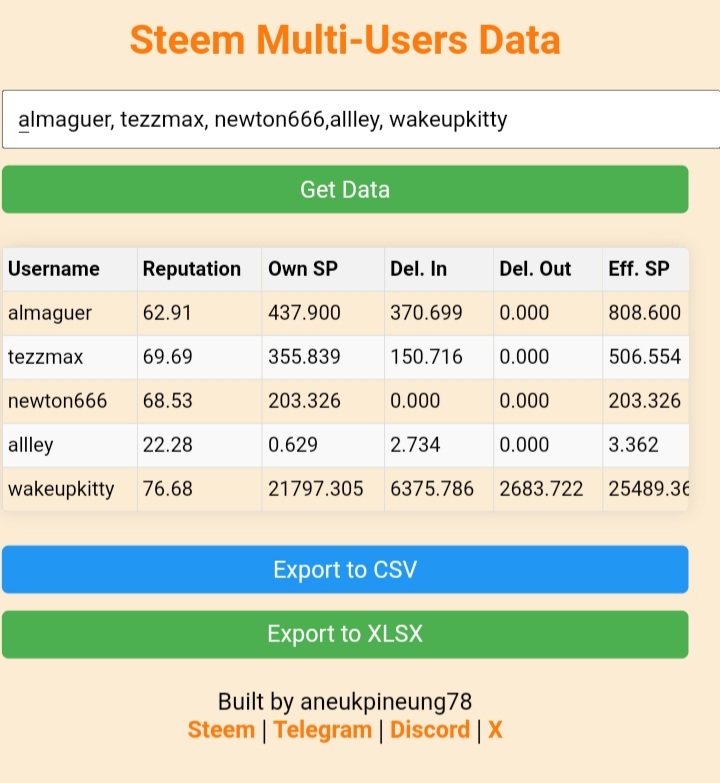This screenshot has height=783, width=720.
Task: Click the Steem Multi-Users Data title
Action: click(x=345, y=39)
